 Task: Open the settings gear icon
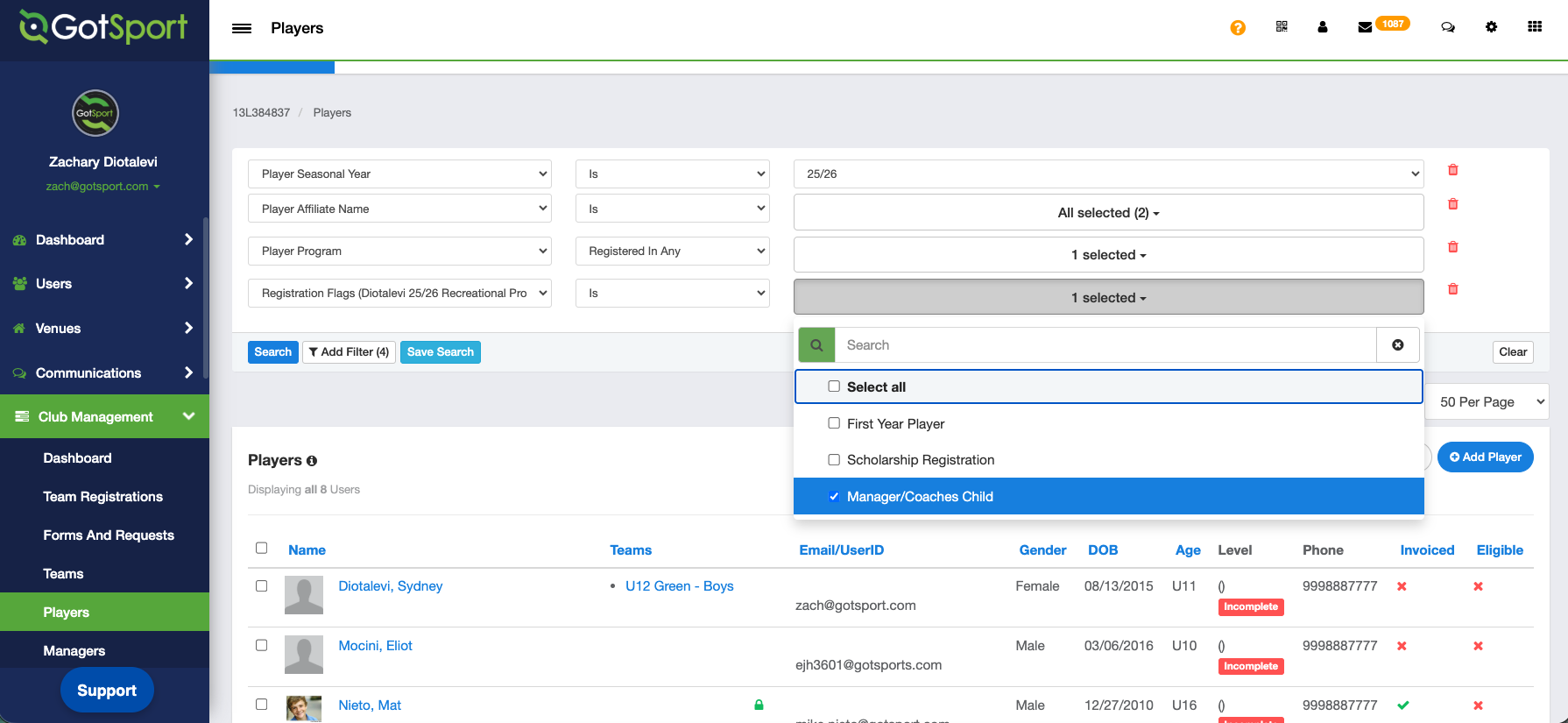coord(1491,27)
